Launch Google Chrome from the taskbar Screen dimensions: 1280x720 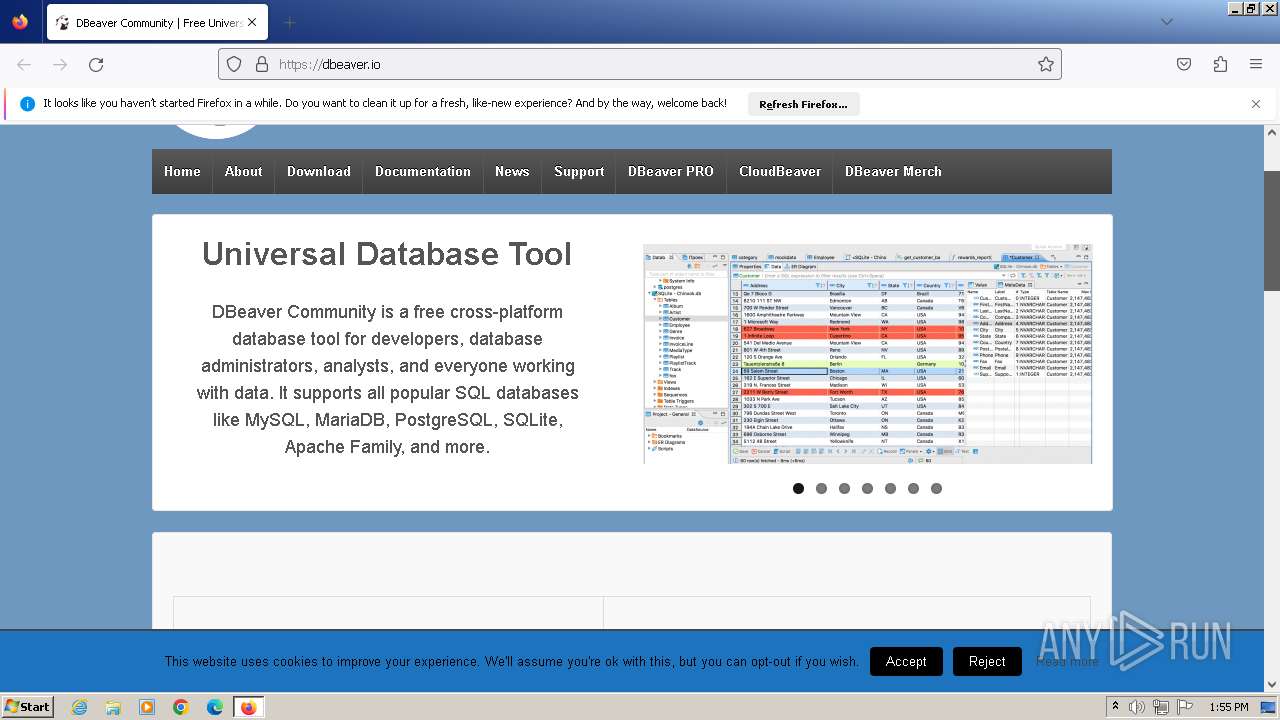pos(181,707)
